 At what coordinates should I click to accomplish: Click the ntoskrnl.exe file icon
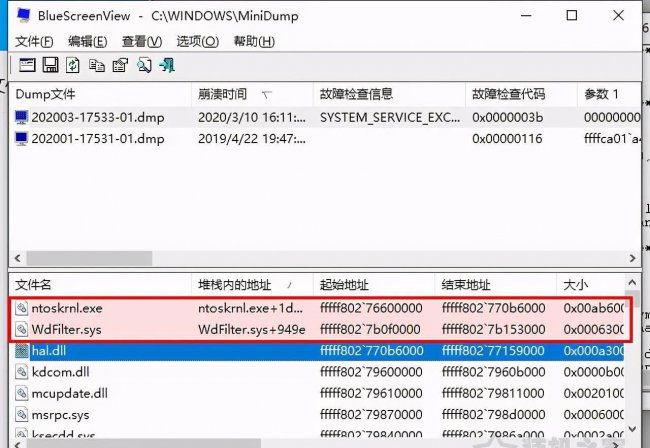point(21,308)
